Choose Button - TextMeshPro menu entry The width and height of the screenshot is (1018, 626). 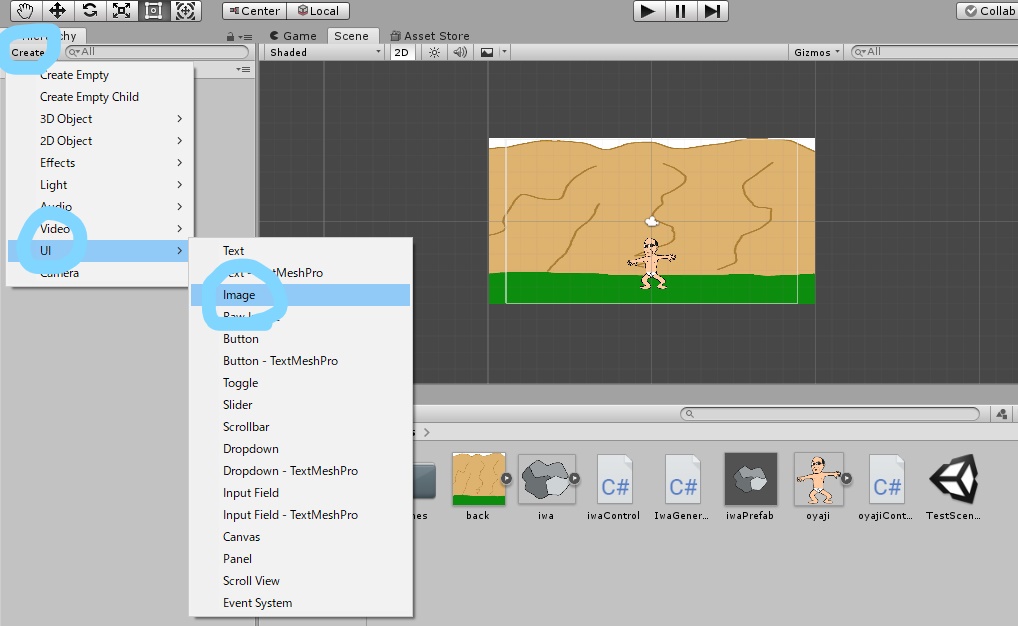pyautogui.click(x=301, y=361)
